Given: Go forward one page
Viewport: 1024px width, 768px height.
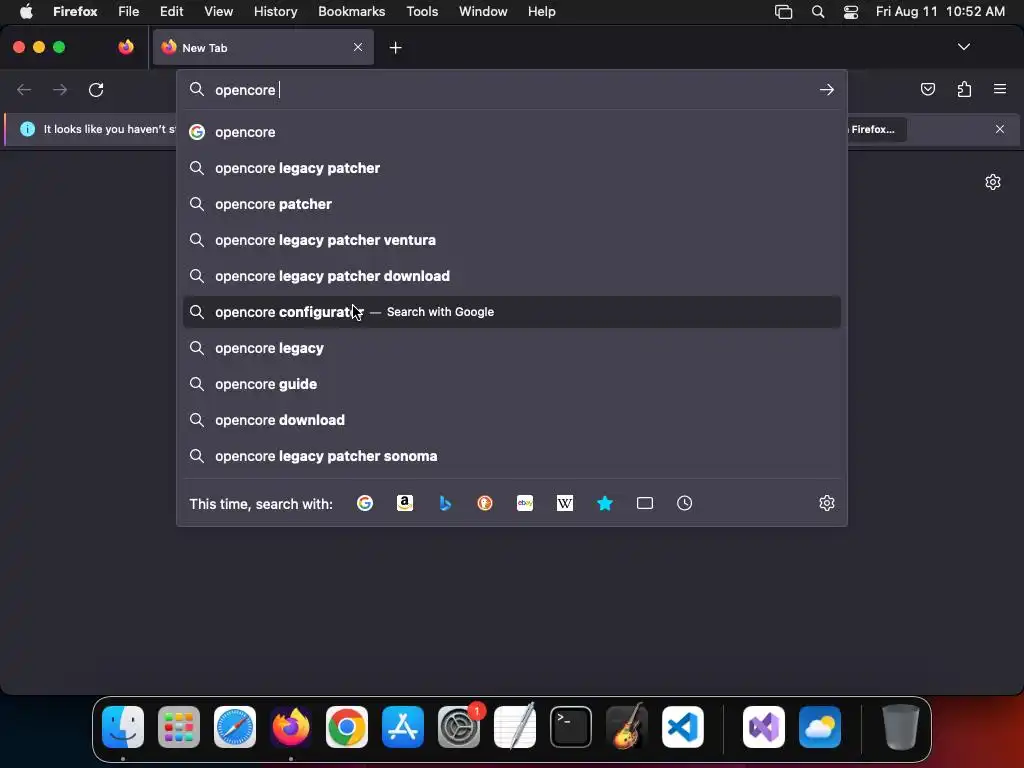Looking at the screenshot, I should click(60, 89).
